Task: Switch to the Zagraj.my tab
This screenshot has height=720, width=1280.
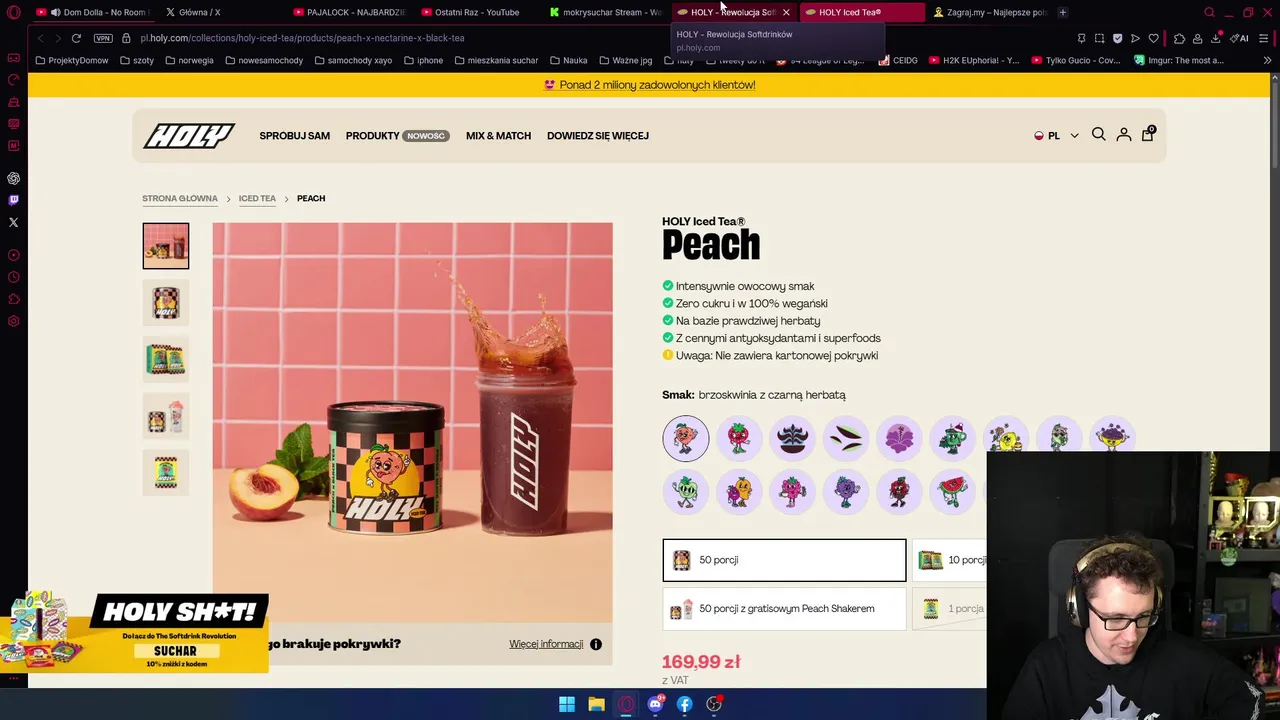Action: [990, 12]
